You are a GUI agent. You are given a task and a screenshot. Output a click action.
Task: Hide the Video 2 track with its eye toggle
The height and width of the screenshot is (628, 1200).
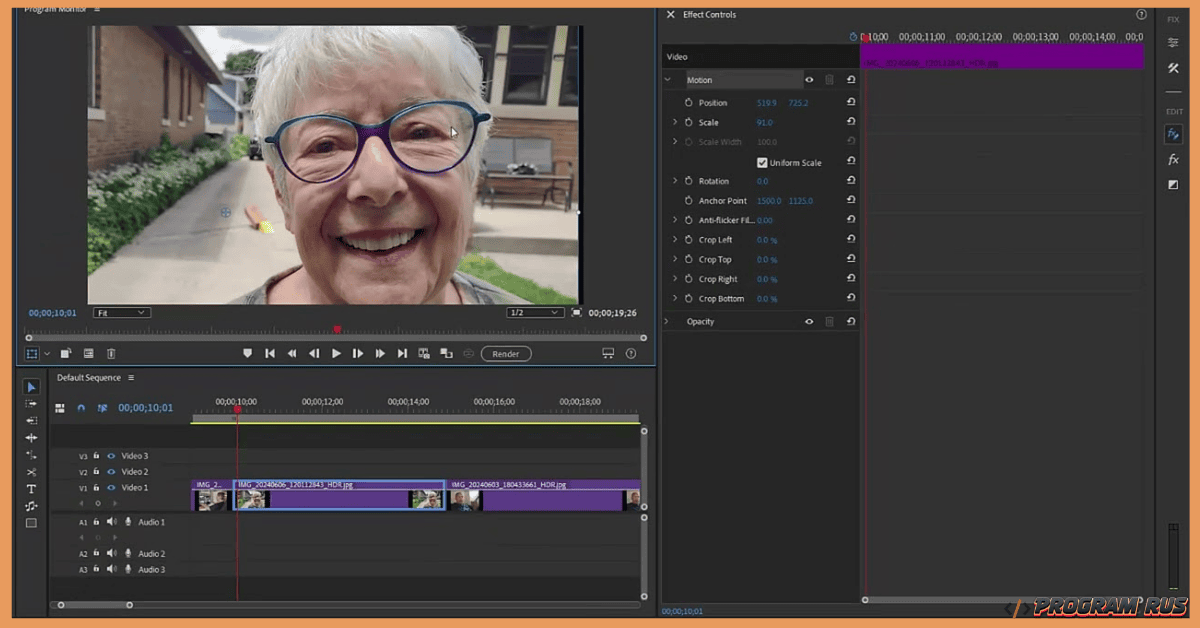[111, 471]
